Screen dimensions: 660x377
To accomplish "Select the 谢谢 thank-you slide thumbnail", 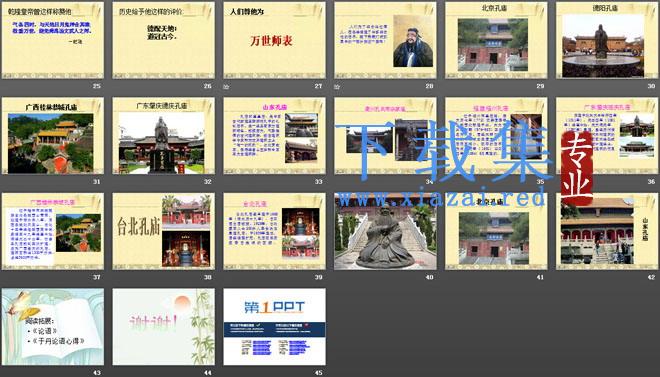I will click(164, 327).
